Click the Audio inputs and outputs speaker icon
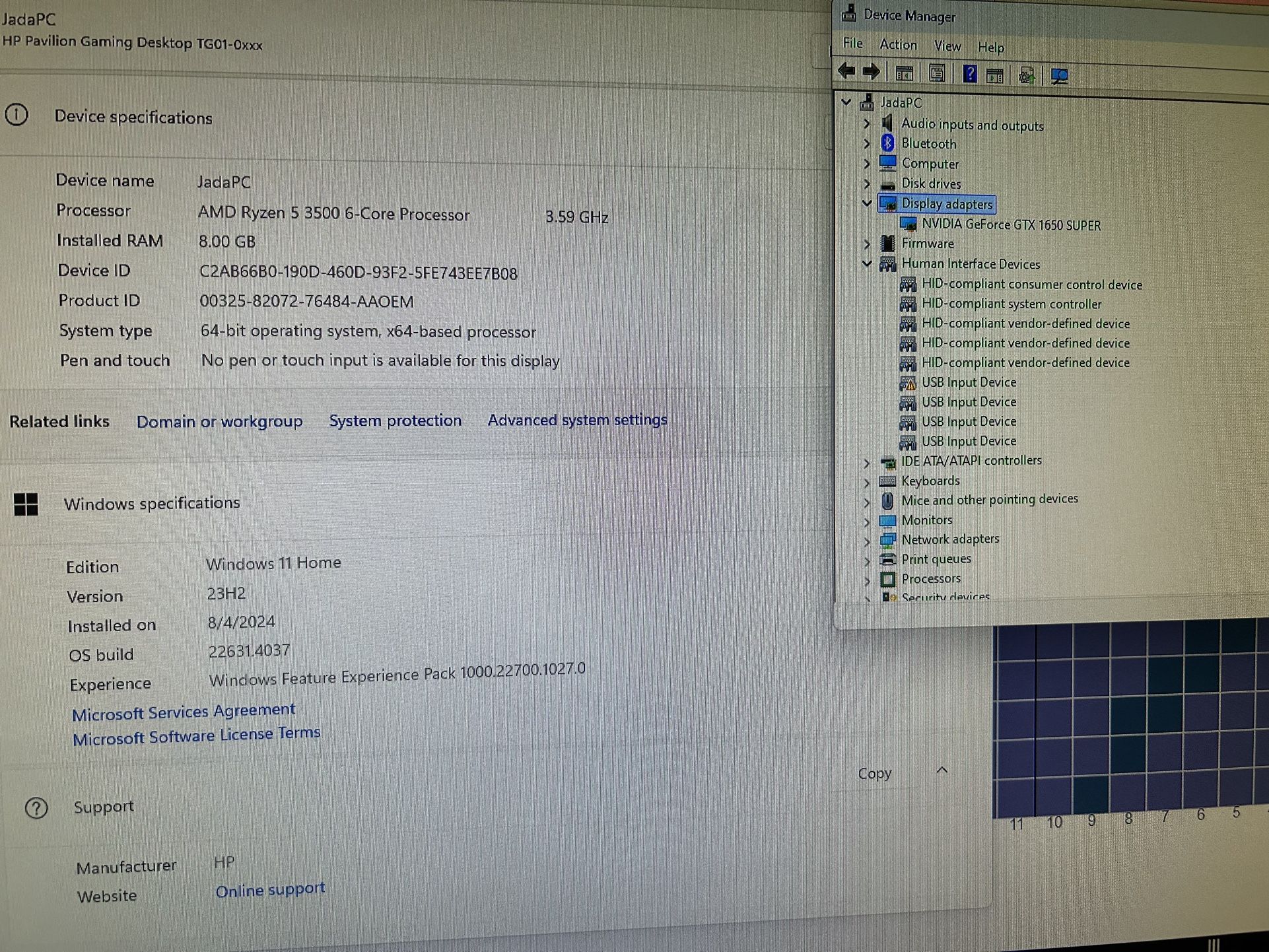 click(x=888, y=123)
